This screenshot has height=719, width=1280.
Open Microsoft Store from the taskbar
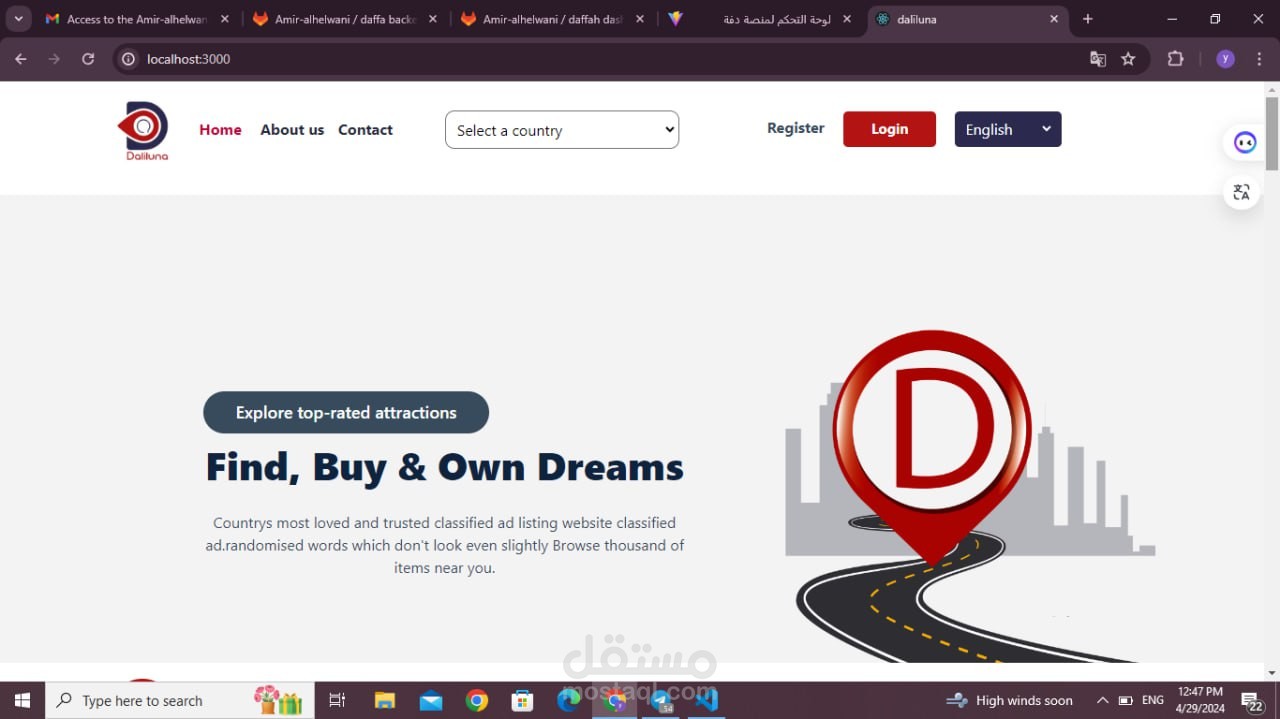[x=523, y=700]
